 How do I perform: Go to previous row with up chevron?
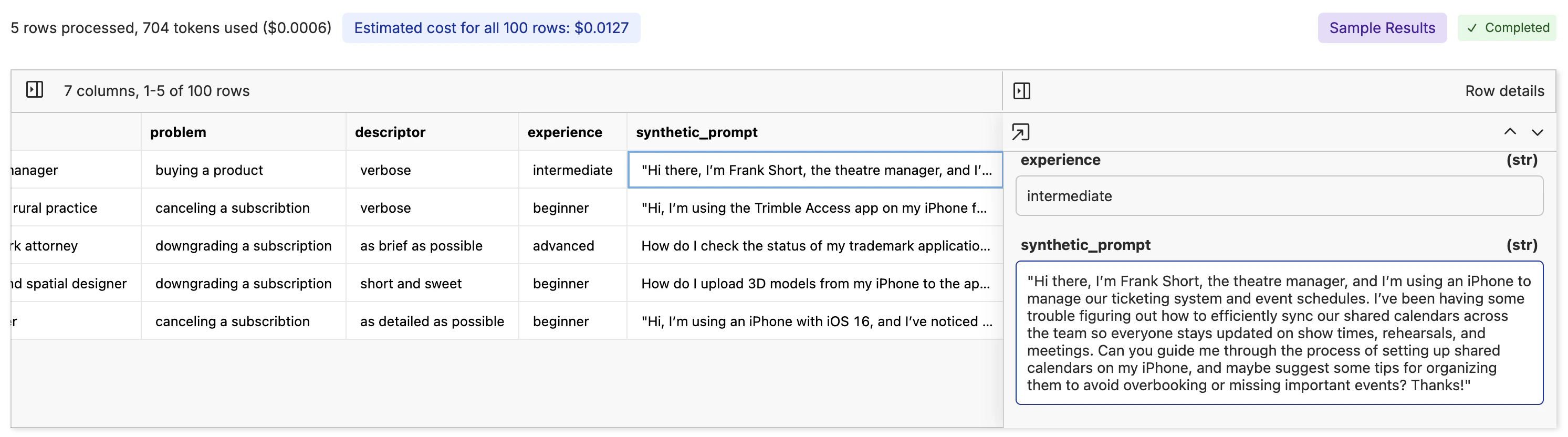(x=1510, y=132)
